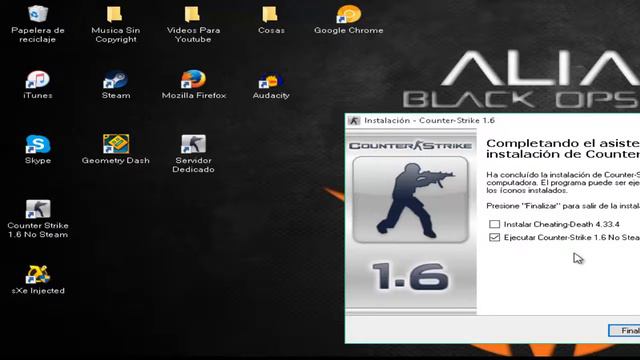Click the Counter-Strike soldier image in installer
This screenshot has width=640, height=360.
(x=410, y=200)
